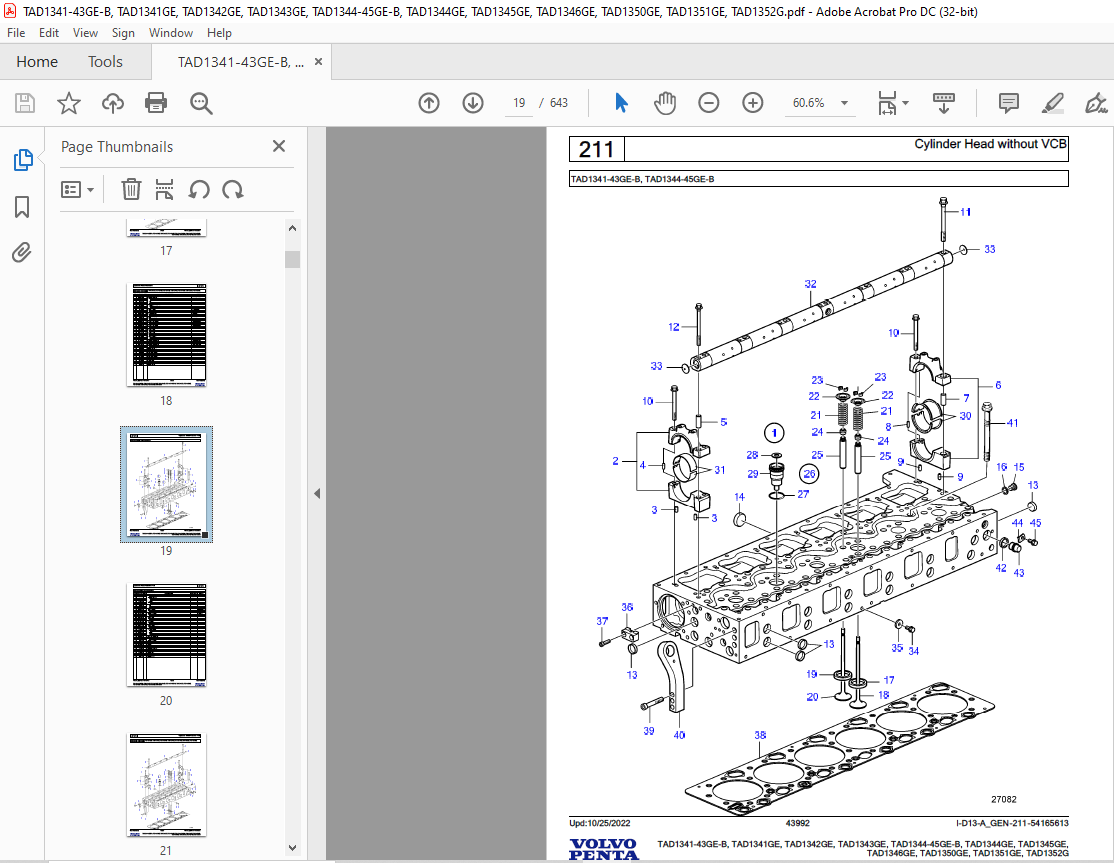Enable scrolling mode page display
1114x863 pixels.
[943, 103]
